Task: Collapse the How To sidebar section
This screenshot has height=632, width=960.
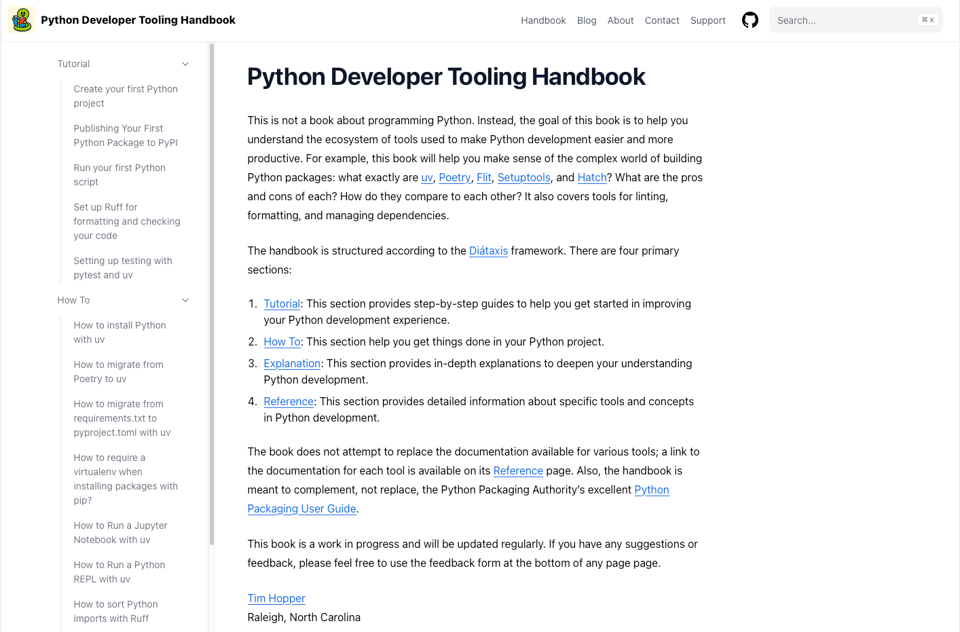Action: pyautogui.click(x=185, y=300)
